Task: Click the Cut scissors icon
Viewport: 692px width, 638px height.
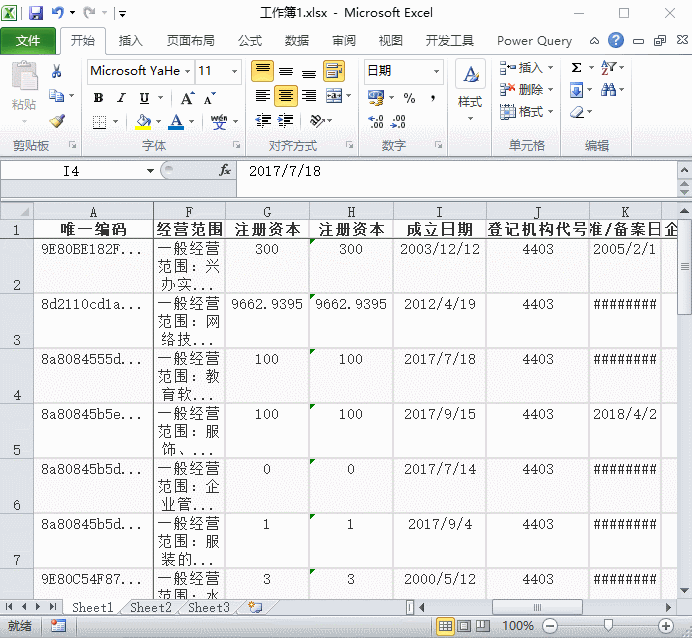Action: coord(56,71)
